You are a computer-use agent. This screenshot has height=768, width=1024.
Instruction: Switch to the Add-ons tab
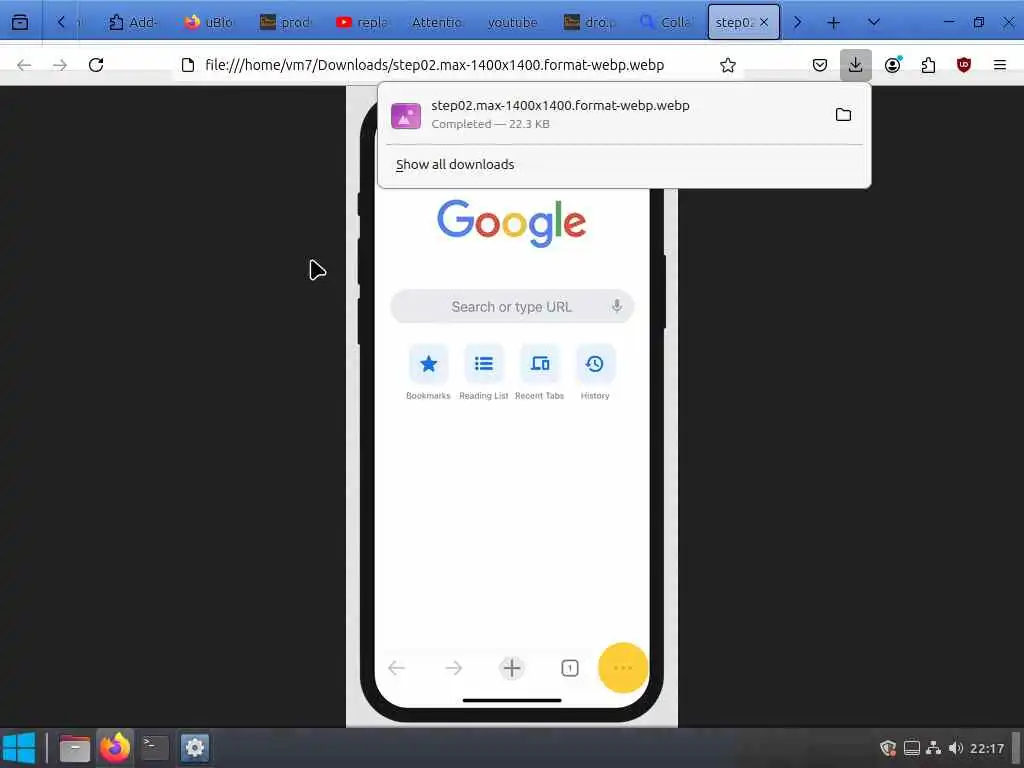click(132, 22)
